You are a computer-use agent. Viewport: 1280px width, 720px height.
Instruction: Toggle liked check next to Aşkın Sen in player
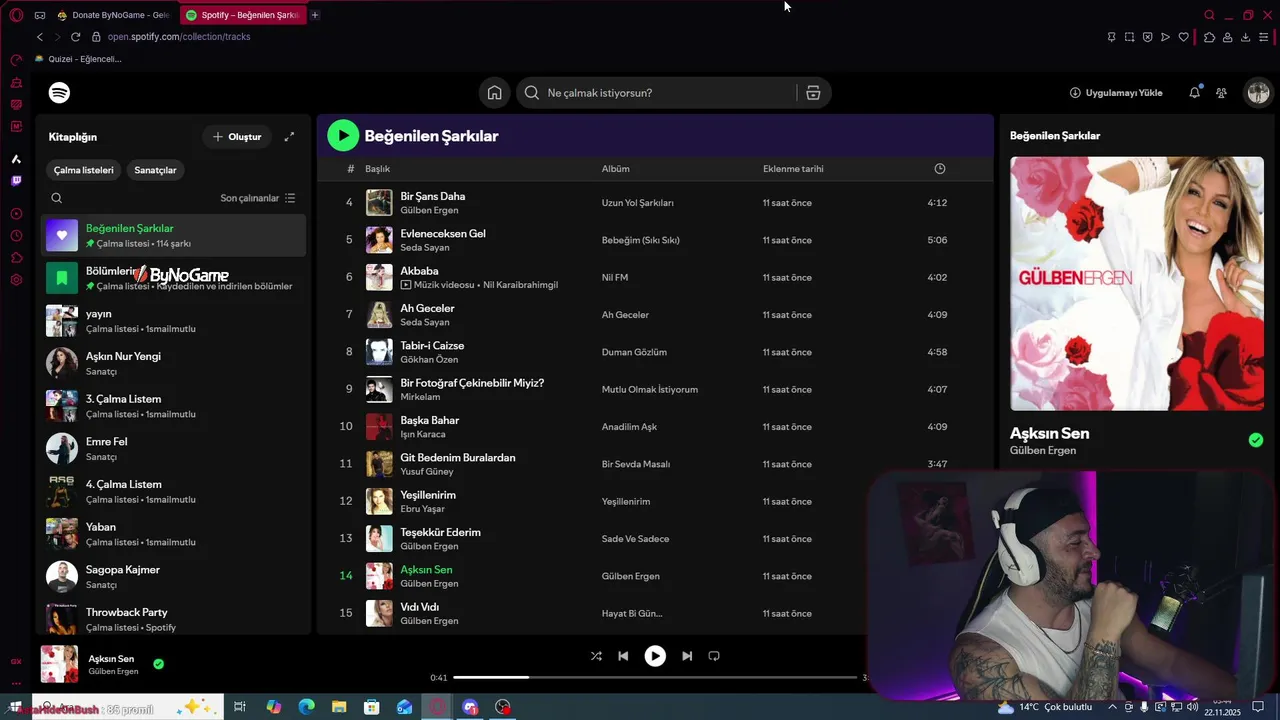[158, 664]
